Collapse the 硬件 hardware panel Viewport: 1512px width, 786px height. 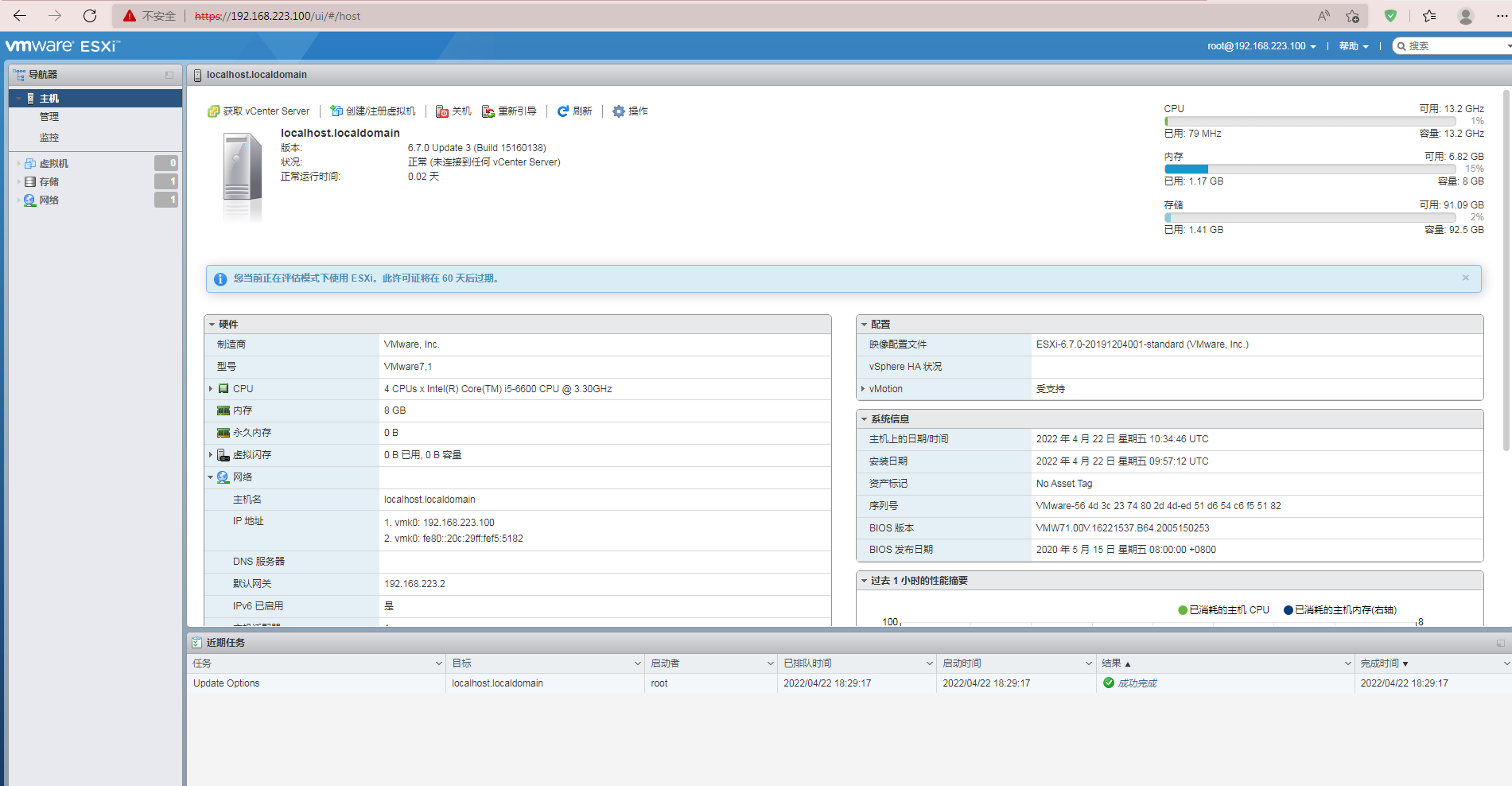[x=211, y=324]
